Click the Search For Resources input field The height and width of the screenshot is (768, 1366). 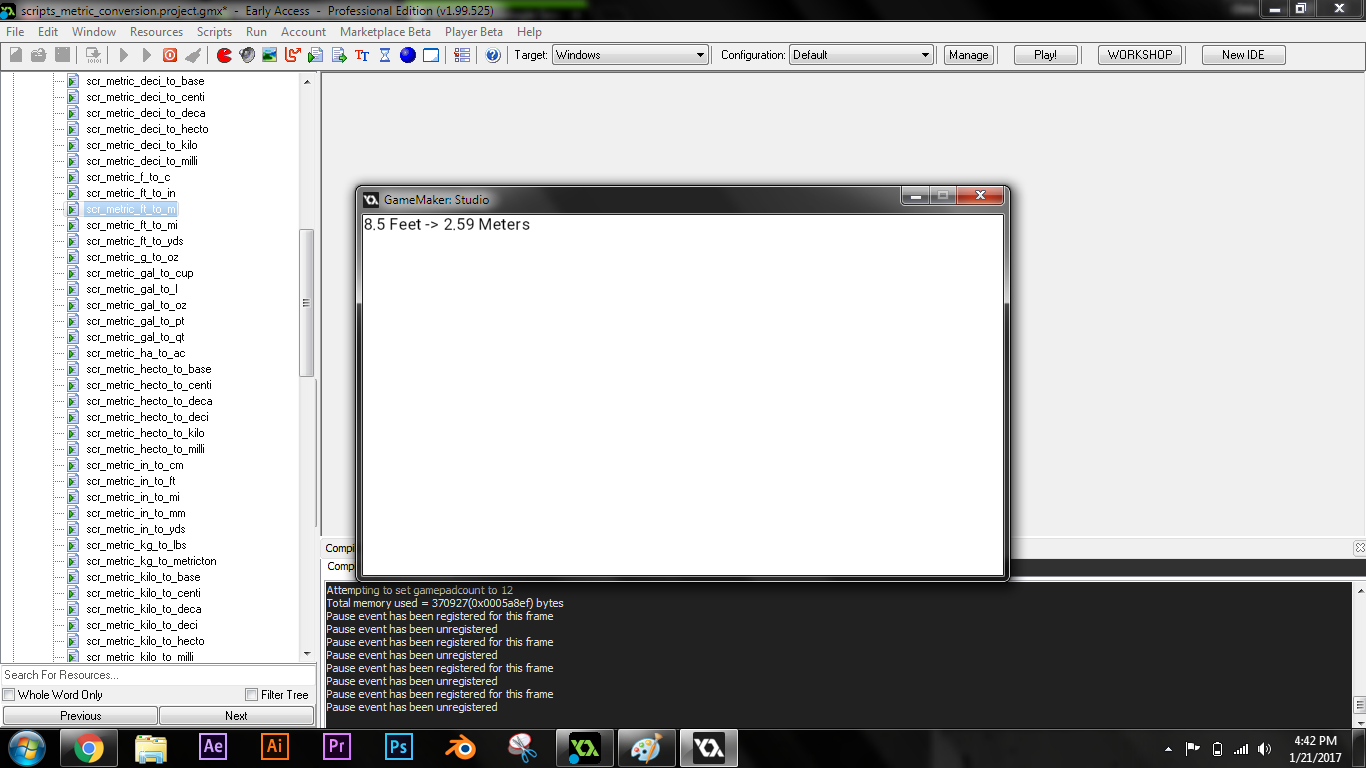(x=158, y=675)
